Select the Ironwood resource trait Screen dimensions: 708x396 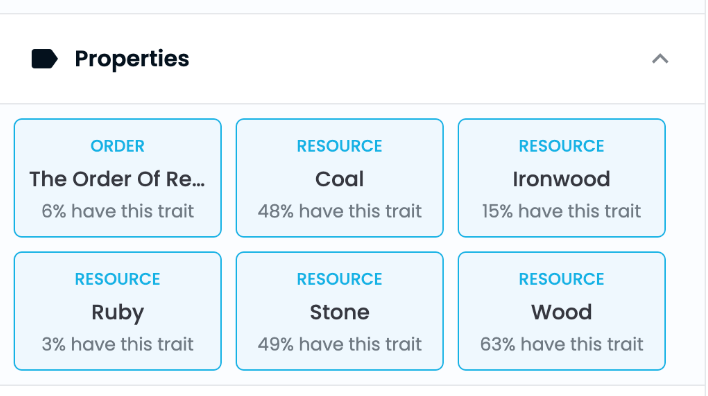coord(561,178)
